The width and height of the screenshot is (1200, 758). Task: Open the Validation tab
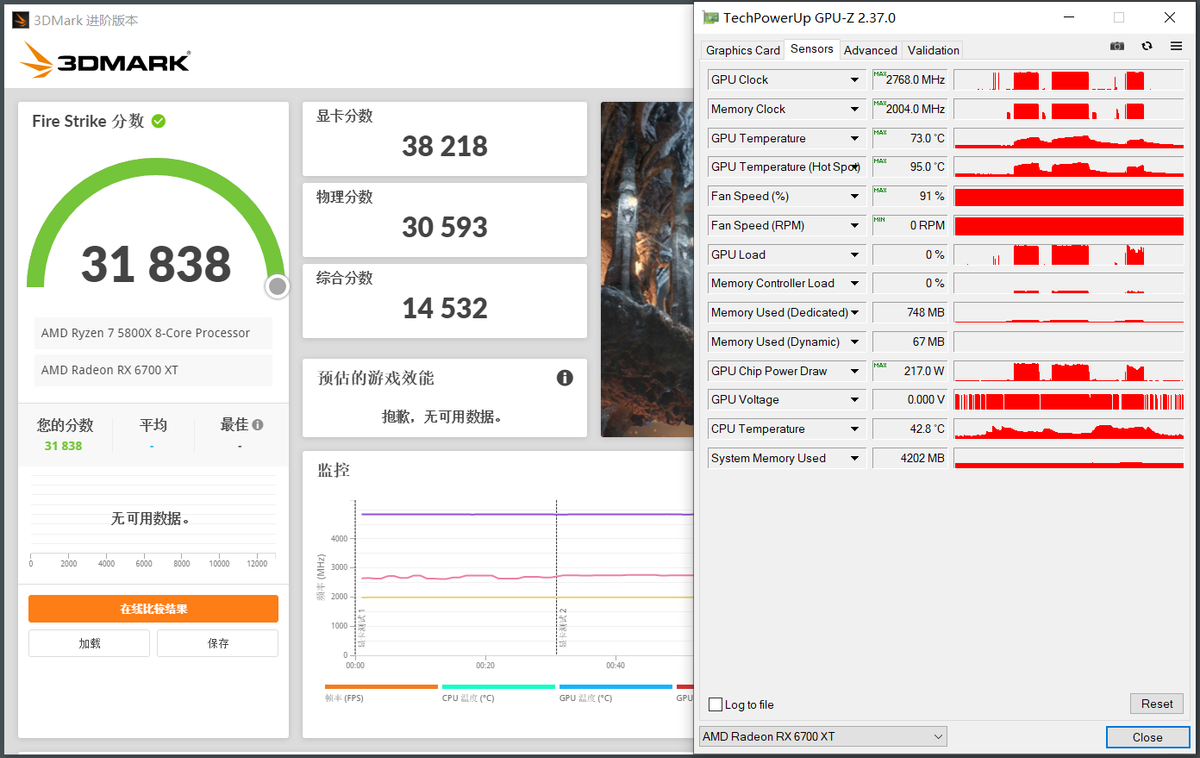pyautogui.click(x=932, y=49)
